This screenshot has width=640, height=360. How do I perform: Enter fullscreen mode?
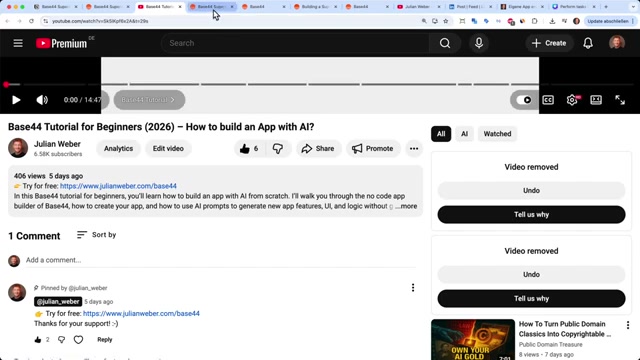tap(620, 100)
